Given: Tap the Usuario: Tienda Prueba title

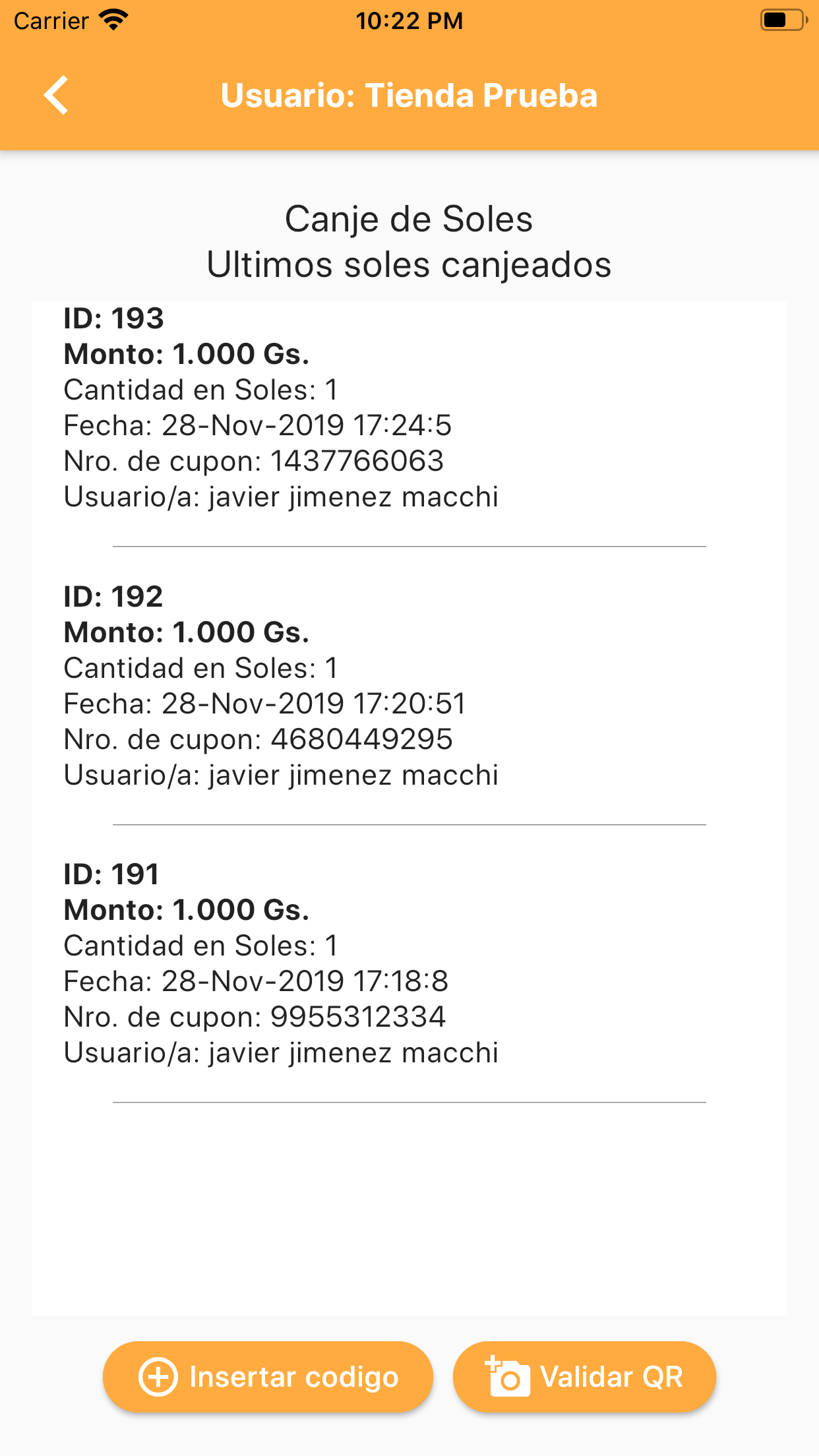Looking at the screenshot, I should coord(409,96).
